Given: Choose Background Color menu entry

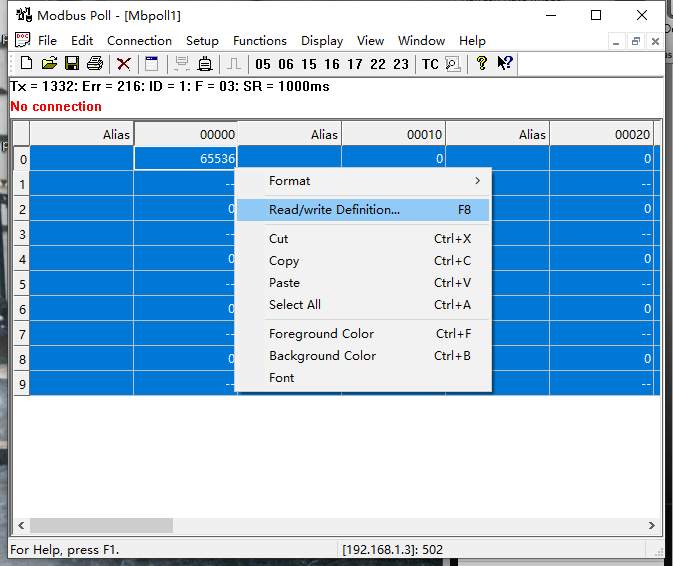Looking at the screenshot, I should coord(363,356).
